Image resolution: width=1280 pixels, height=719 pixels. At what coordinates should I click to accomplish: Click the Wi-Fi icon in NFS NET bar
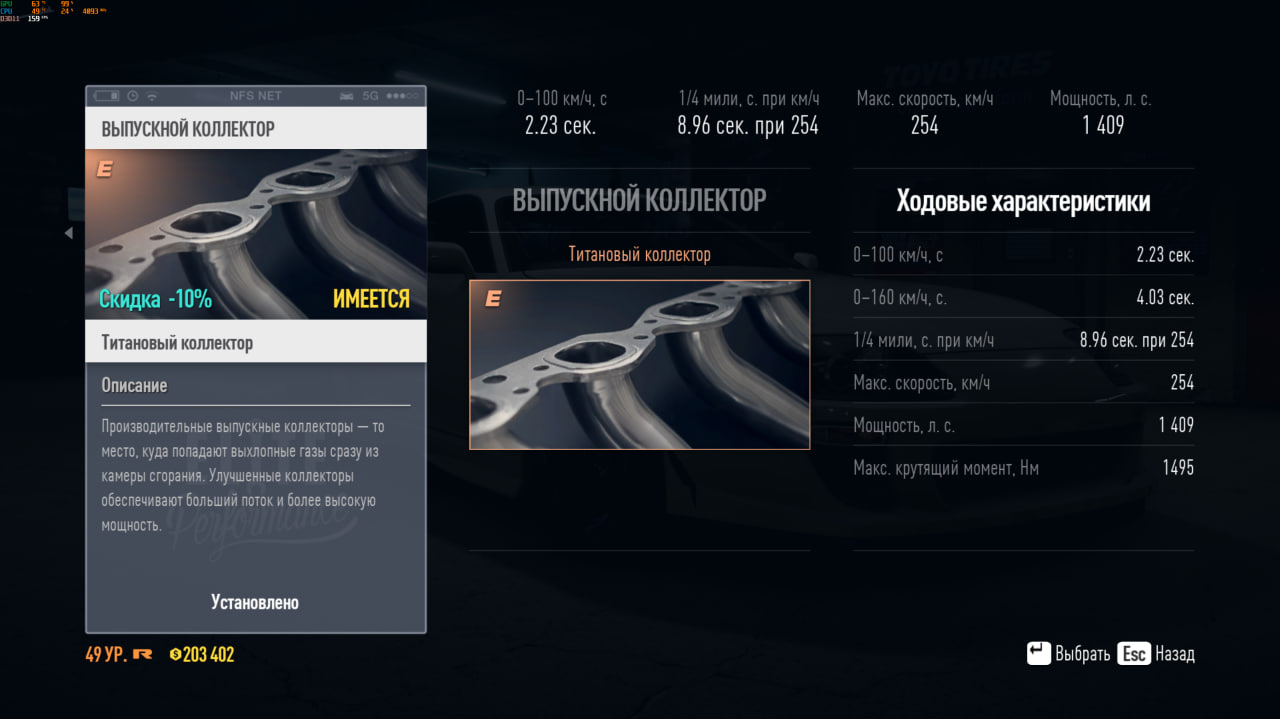point(152,96)
